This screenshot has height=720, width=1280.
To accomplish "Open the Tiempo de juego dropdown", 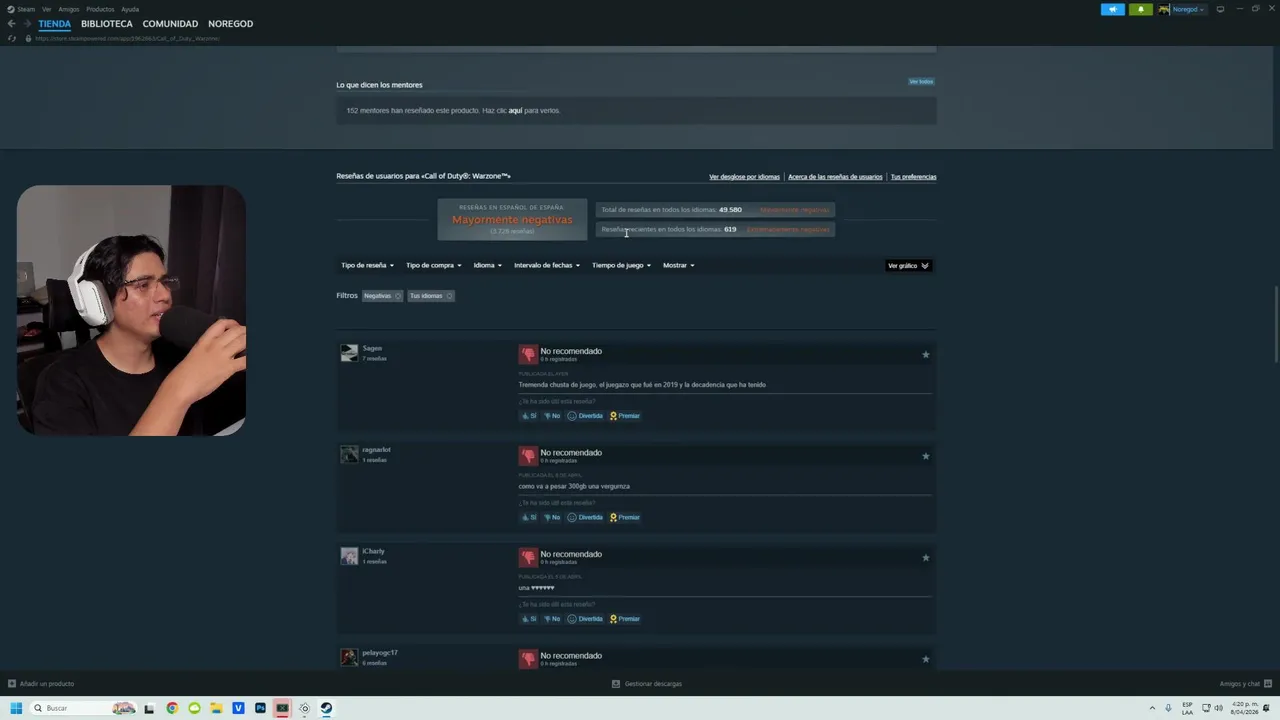I will [x=621, y=265].
